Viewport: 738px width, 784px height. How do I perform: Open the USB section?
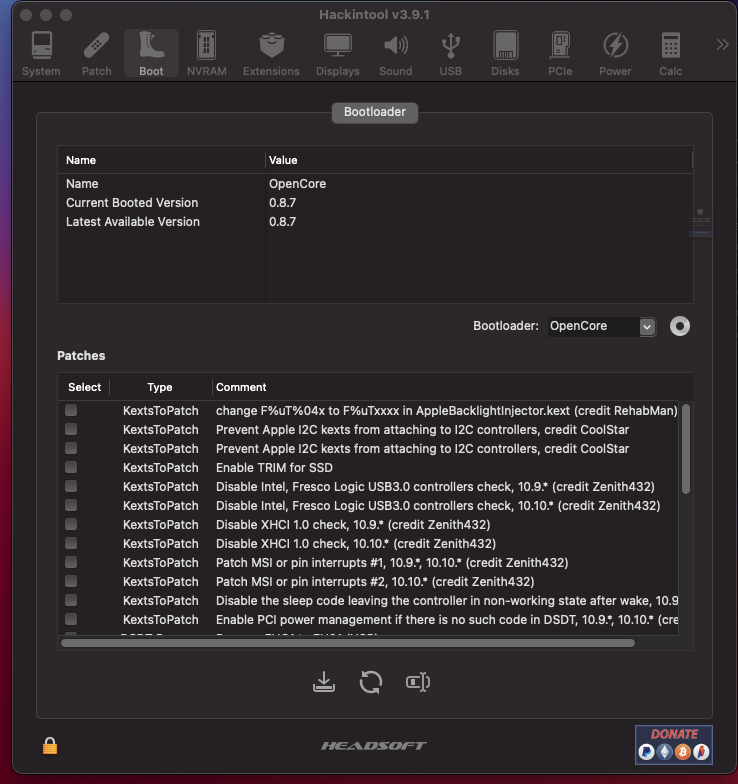point(451,53)
